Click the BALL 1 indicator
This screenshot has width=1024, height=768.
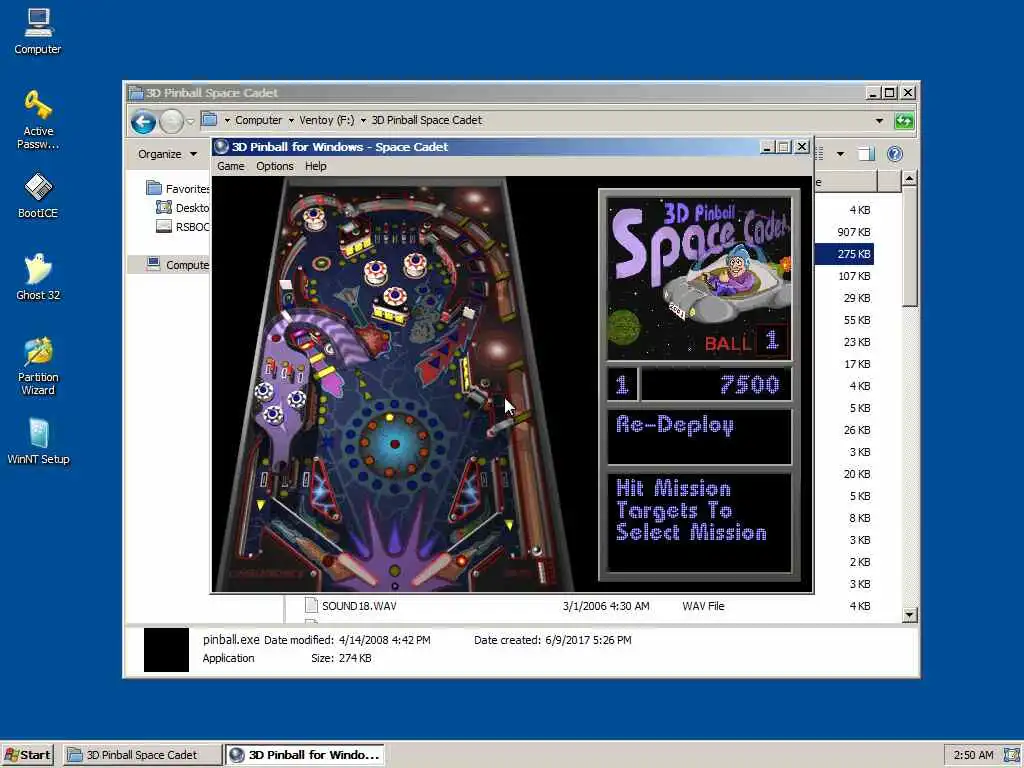746,341
